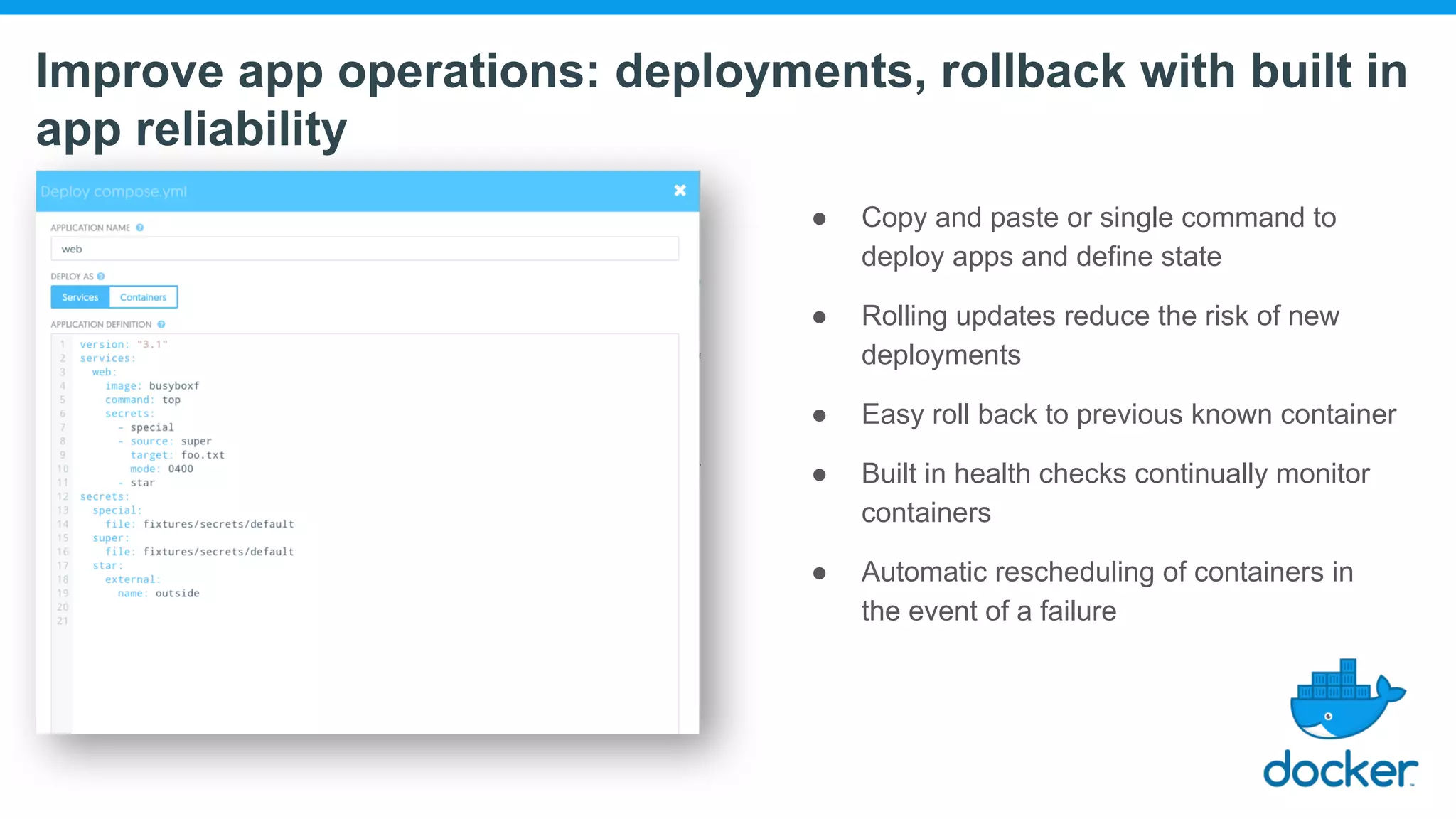Select Services deploy mode
Screen dimensions: 1456x819
pos(80,297)
